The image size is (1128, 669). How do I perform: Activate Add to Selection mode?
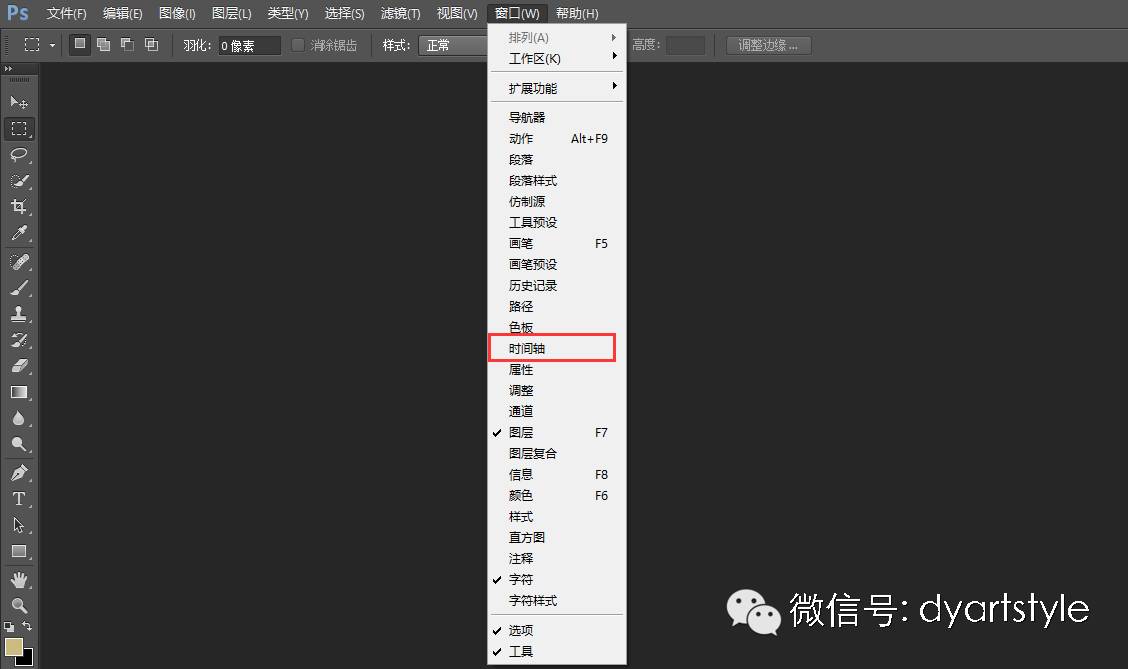(104, 45)
